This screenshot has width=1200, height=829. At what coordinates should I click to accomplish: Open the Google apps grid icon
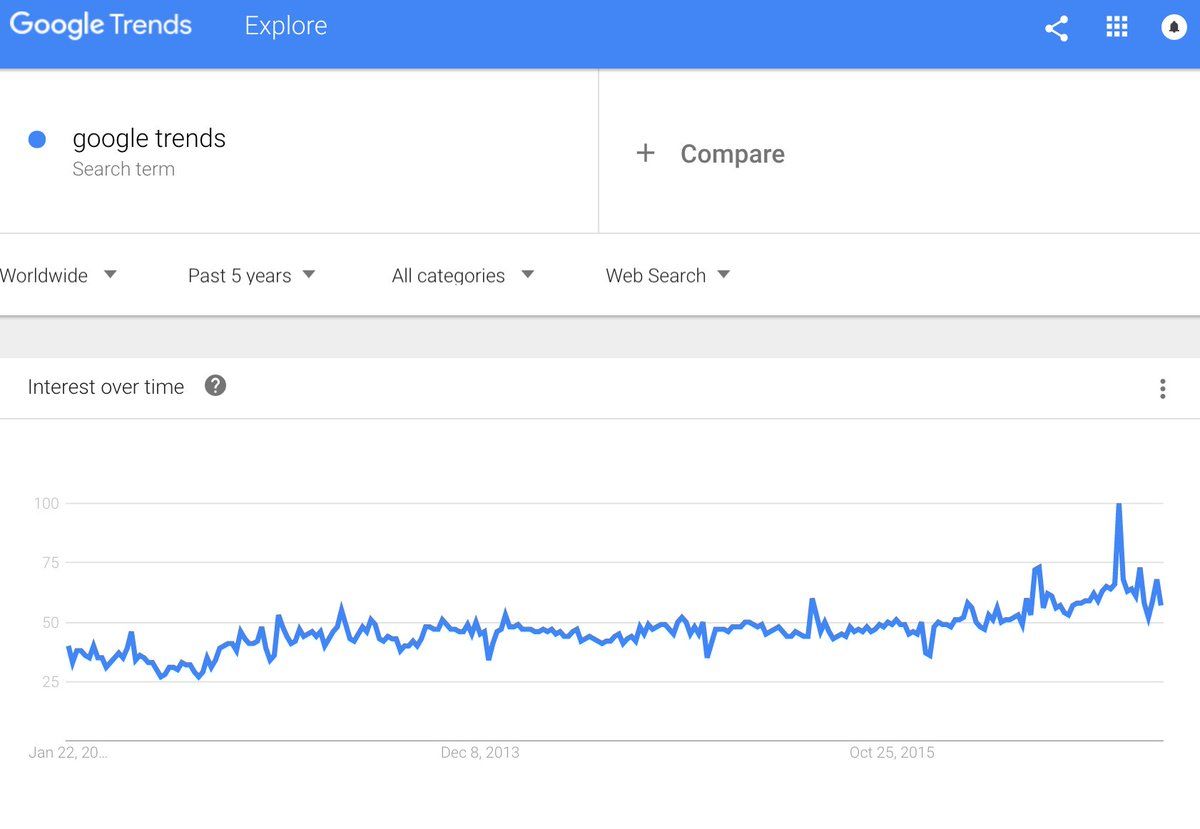(1116, 27)
